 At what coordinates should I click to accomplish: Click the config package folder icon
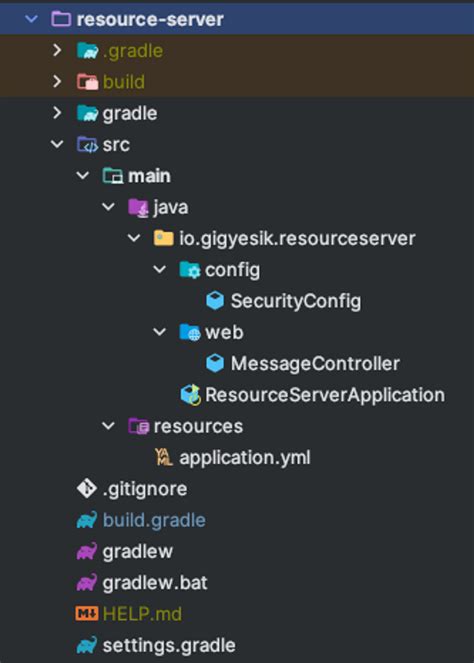[x=189, y=270]
